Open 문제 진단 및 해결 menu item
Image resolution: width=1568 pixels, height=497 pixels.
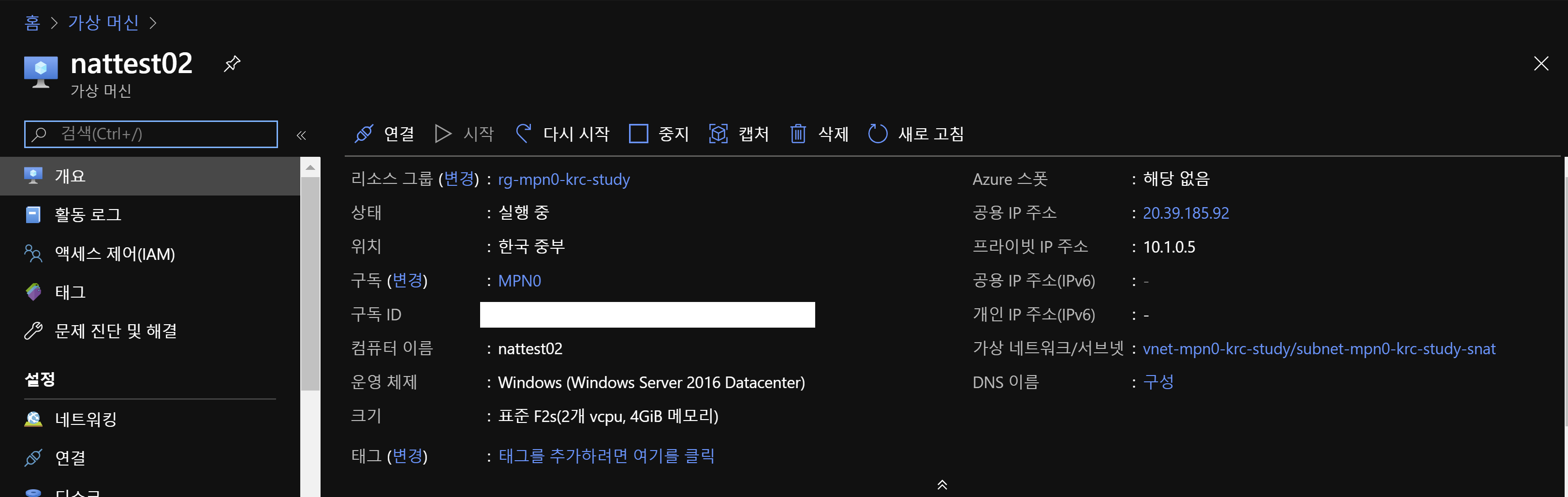(150, 331)
